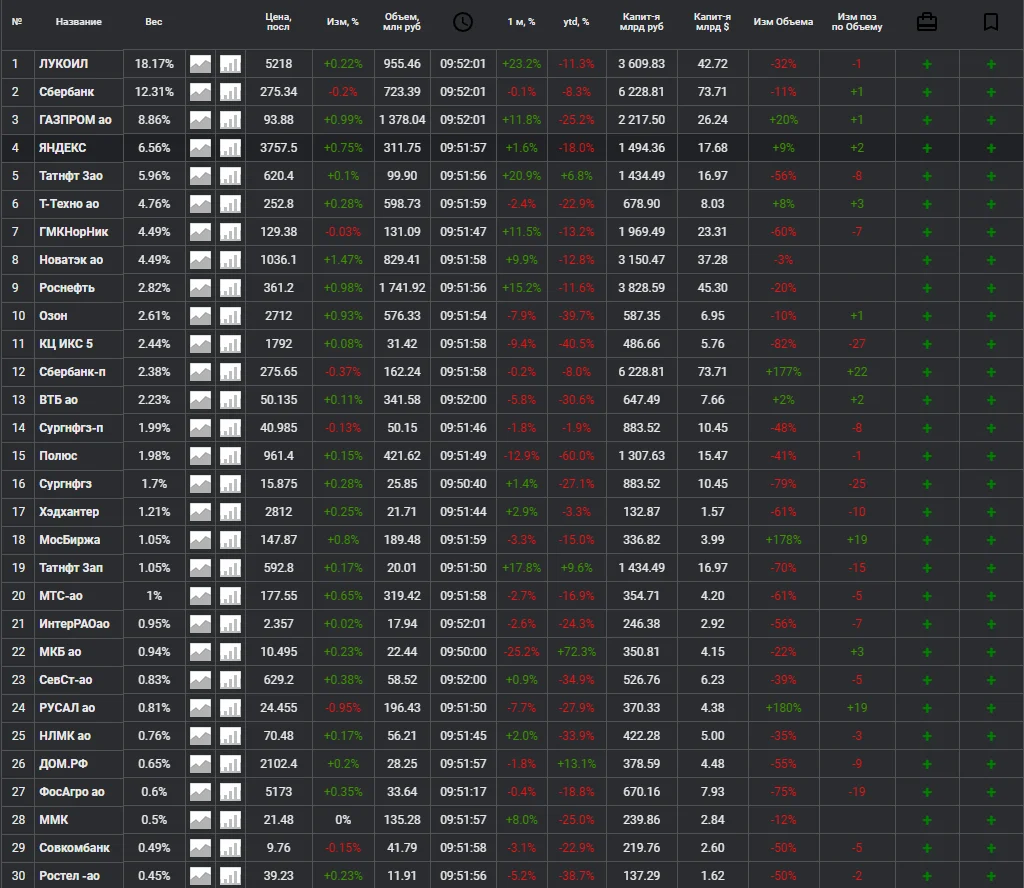Open the bar chart icon for ЛУКОИЛ
1024x888 pixels.
pos(231,64)
